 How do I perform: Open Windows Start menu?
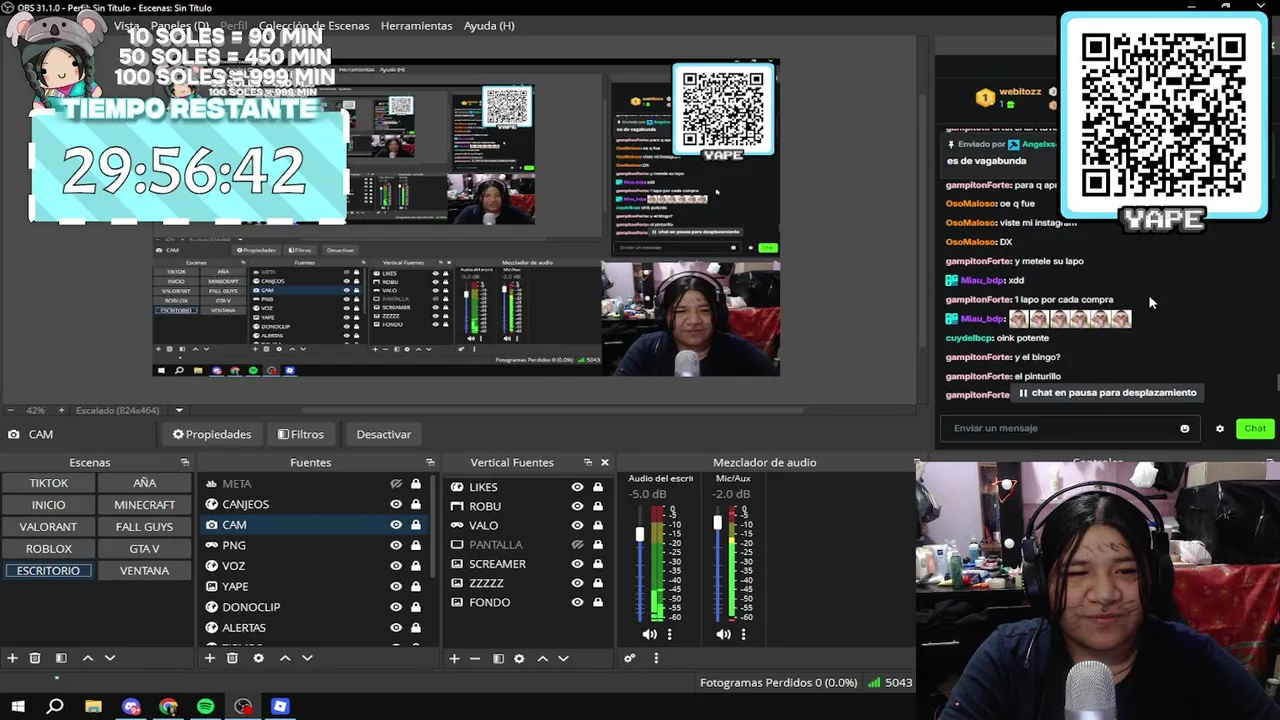(18, 706)
